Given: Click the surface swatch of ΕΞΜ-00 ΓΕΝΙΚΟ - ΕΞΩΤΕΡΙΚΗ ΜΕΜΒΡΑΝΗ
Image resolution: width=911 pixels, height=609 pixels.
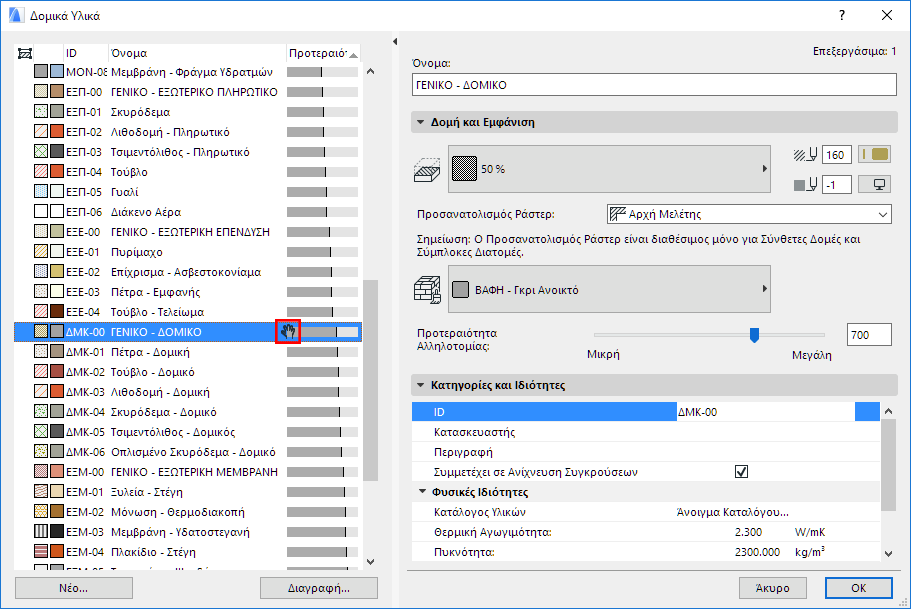Looking at the screenshot, I should point(57,472).
